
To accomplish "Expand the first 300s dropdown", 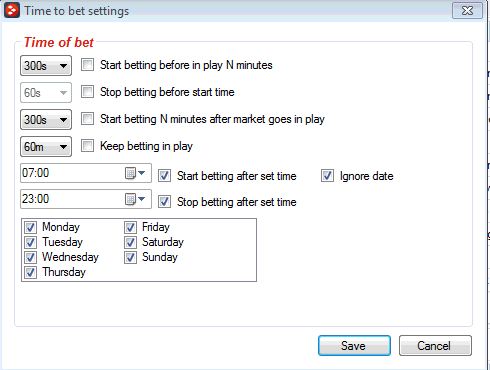I will (46, 66).
